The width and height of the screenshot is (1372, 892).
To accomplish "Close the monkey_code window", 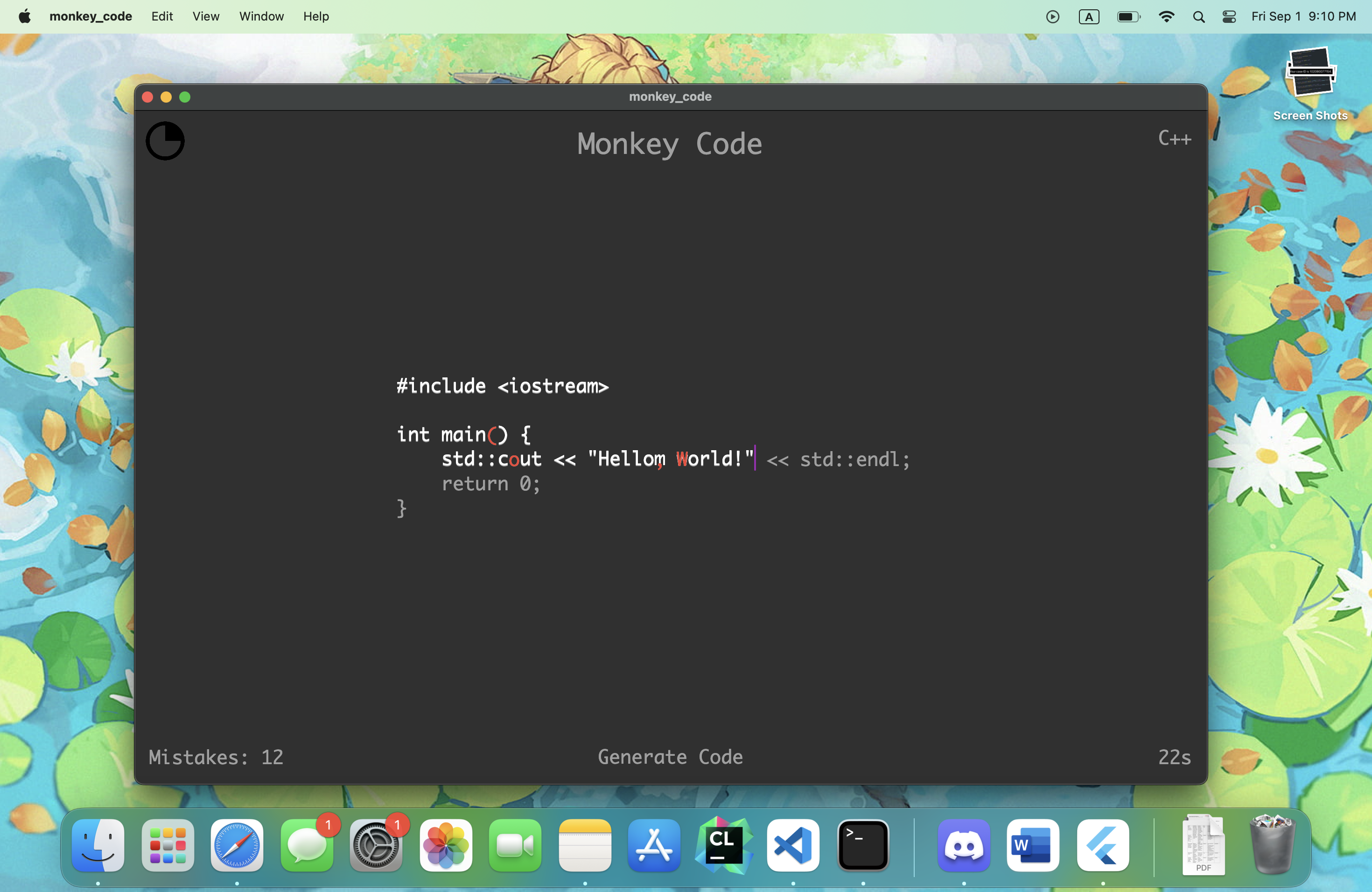I will [x=147, y=97].
